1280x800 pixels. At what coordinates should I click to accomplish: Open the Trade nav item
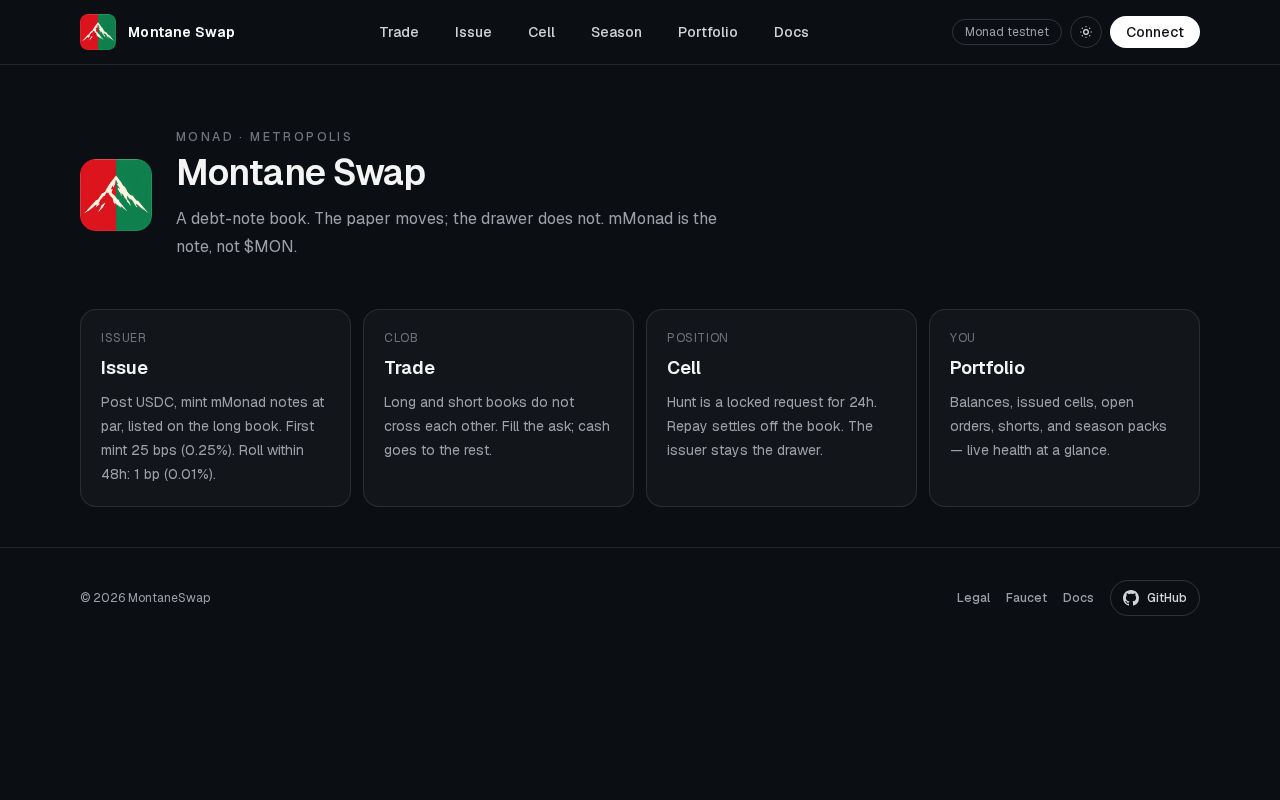tap(399, 32)
